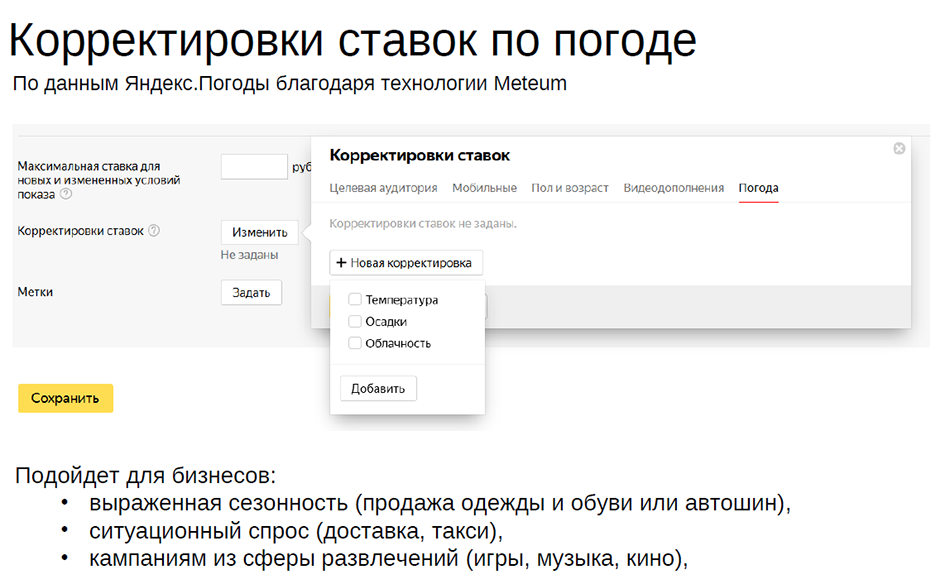Viewport: 950px width, 584px height.
Task: Click the Изменить button
Action: pos(259,232)
